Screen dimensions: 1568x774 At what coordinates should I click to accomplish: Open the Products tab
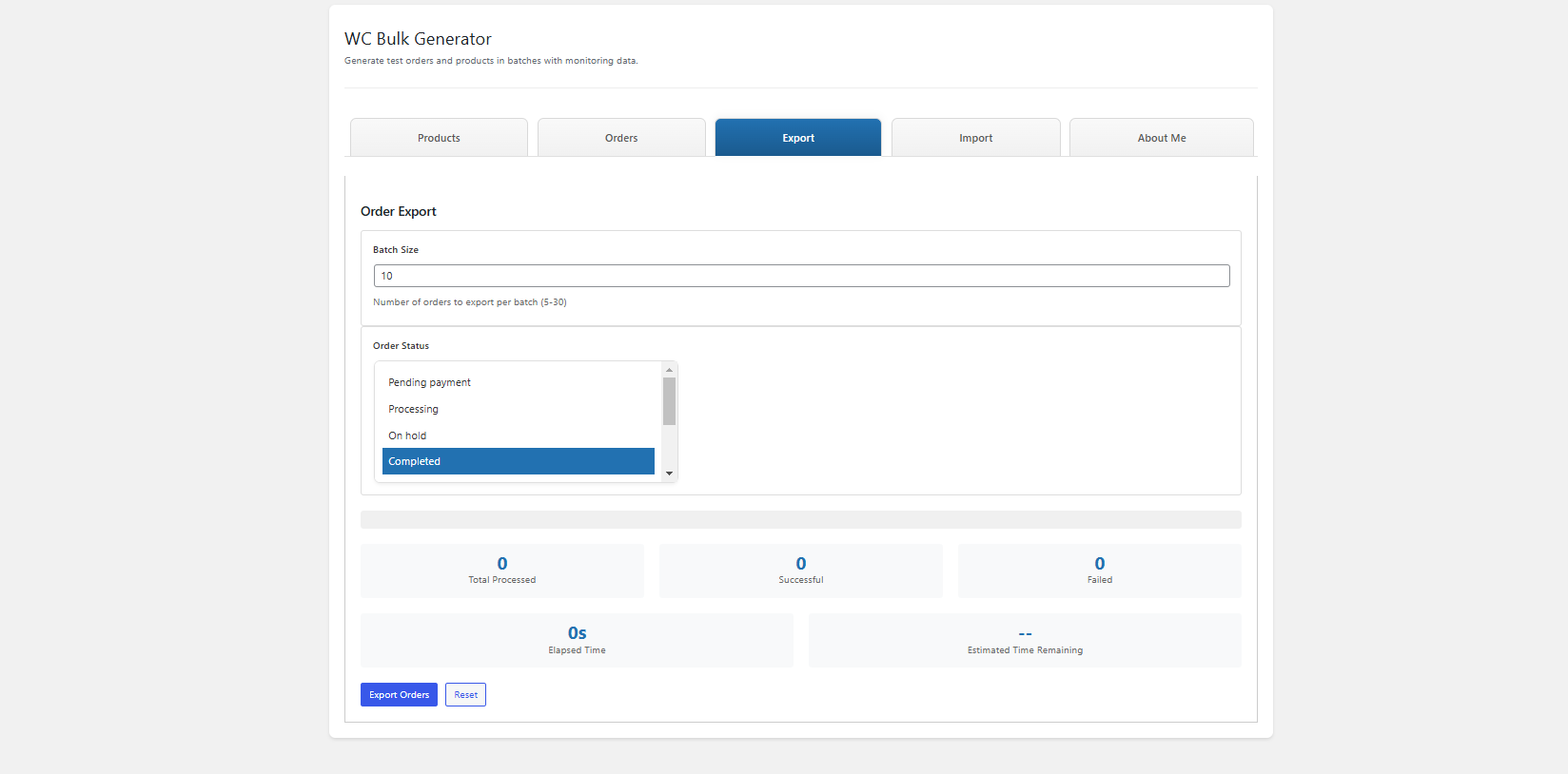click(x=439, y=138)
